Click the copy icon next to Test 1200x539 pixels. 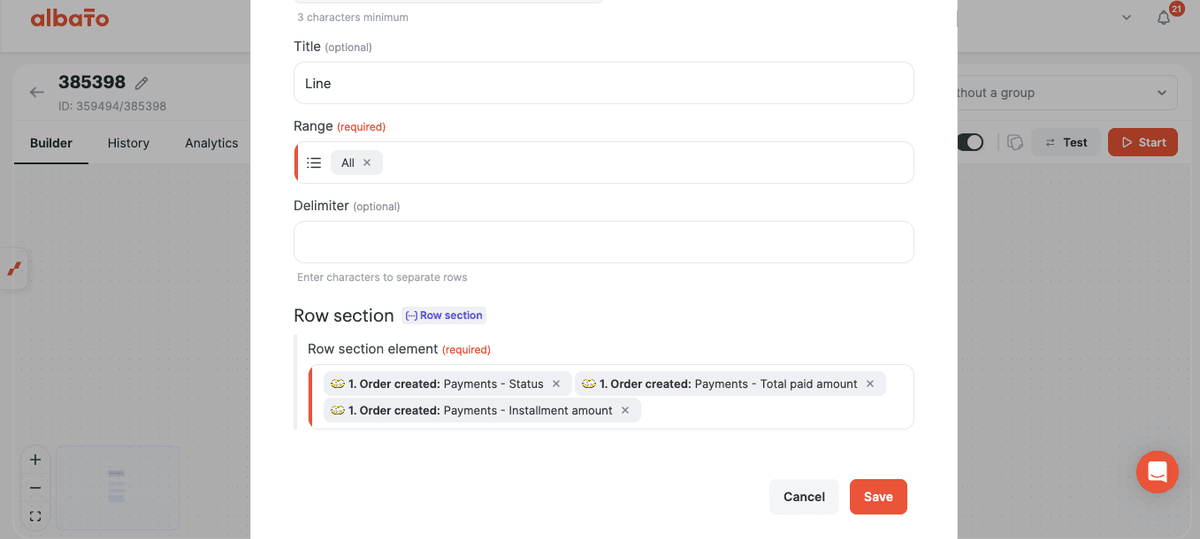pyautogui.click(x=1014, y=142)
